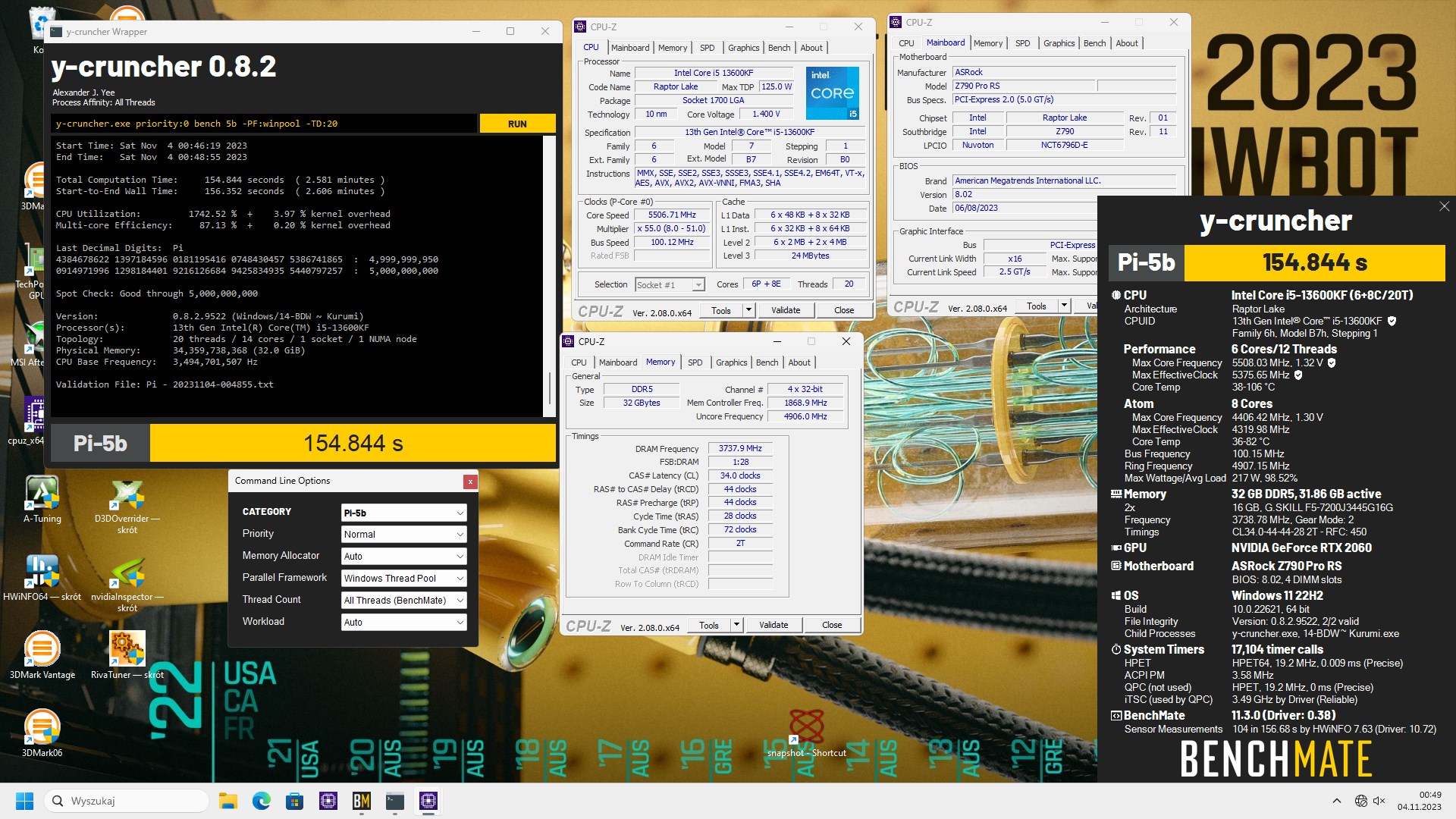Click the CPUID verified shield icon
The image size is (1456, 819).
click(1392, 321)
